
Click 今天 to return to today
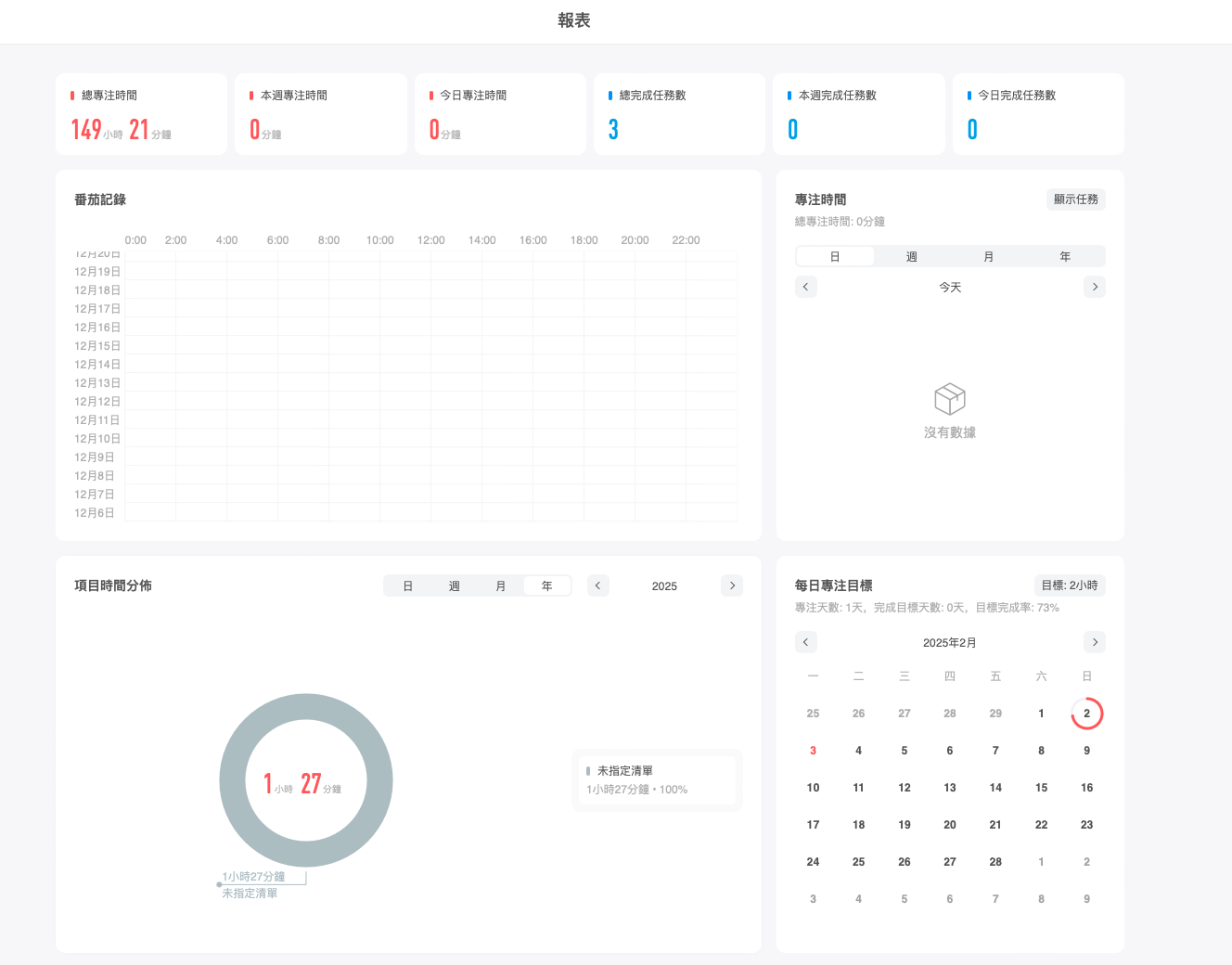point(950,286)
